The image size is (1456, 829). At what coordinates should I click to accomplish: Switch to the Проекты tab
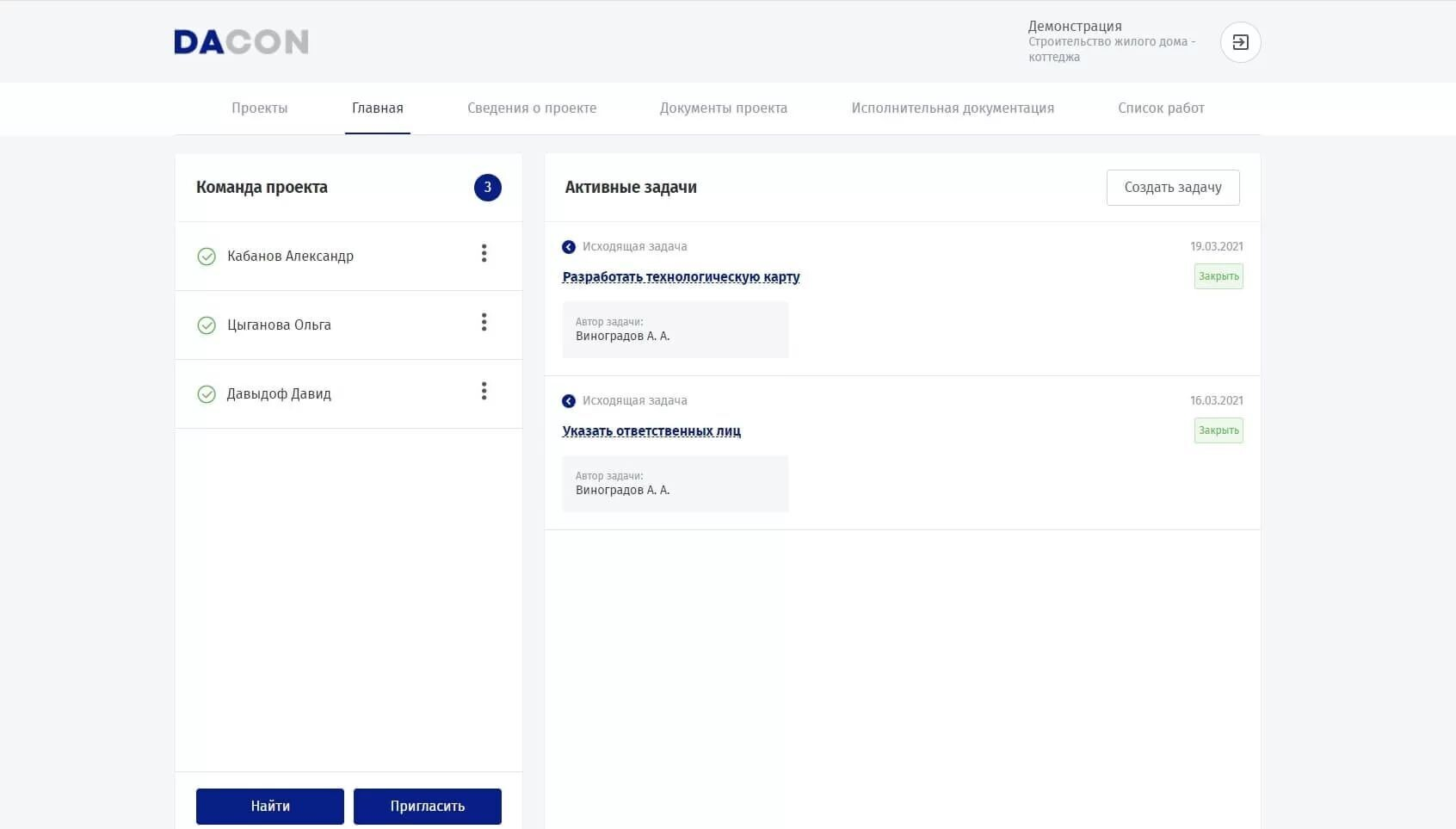(260, 108)
